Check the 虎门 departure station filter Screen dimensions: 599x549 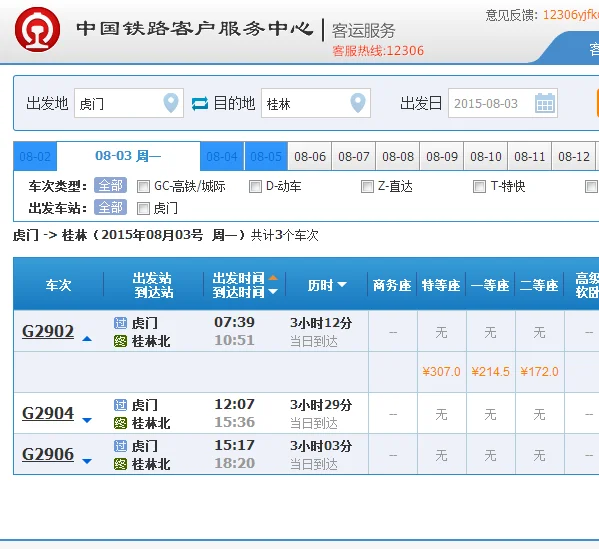point(143,209)
